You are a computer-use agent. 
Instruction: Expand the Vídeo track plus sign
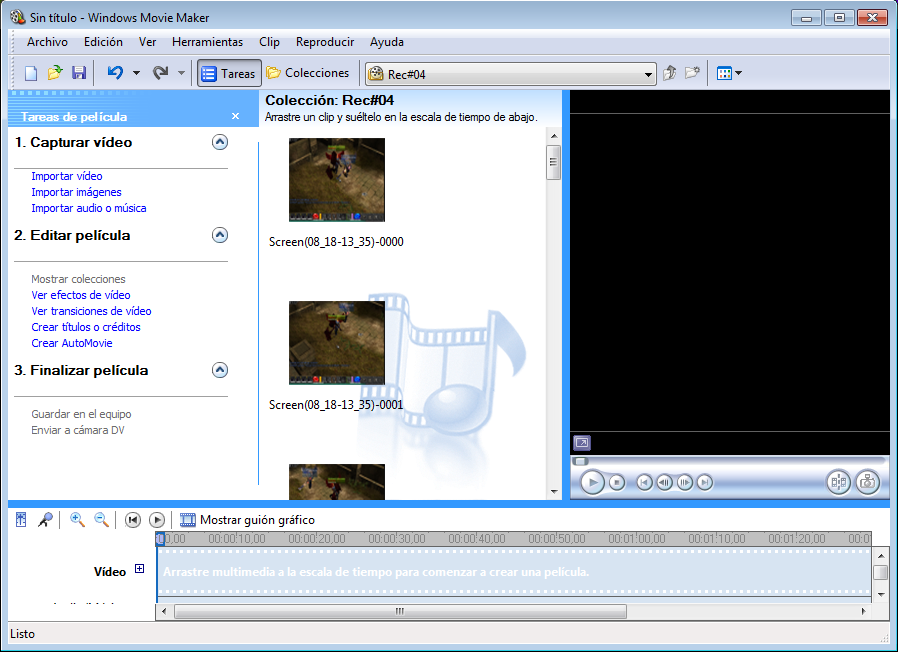[x=139, y=568]
